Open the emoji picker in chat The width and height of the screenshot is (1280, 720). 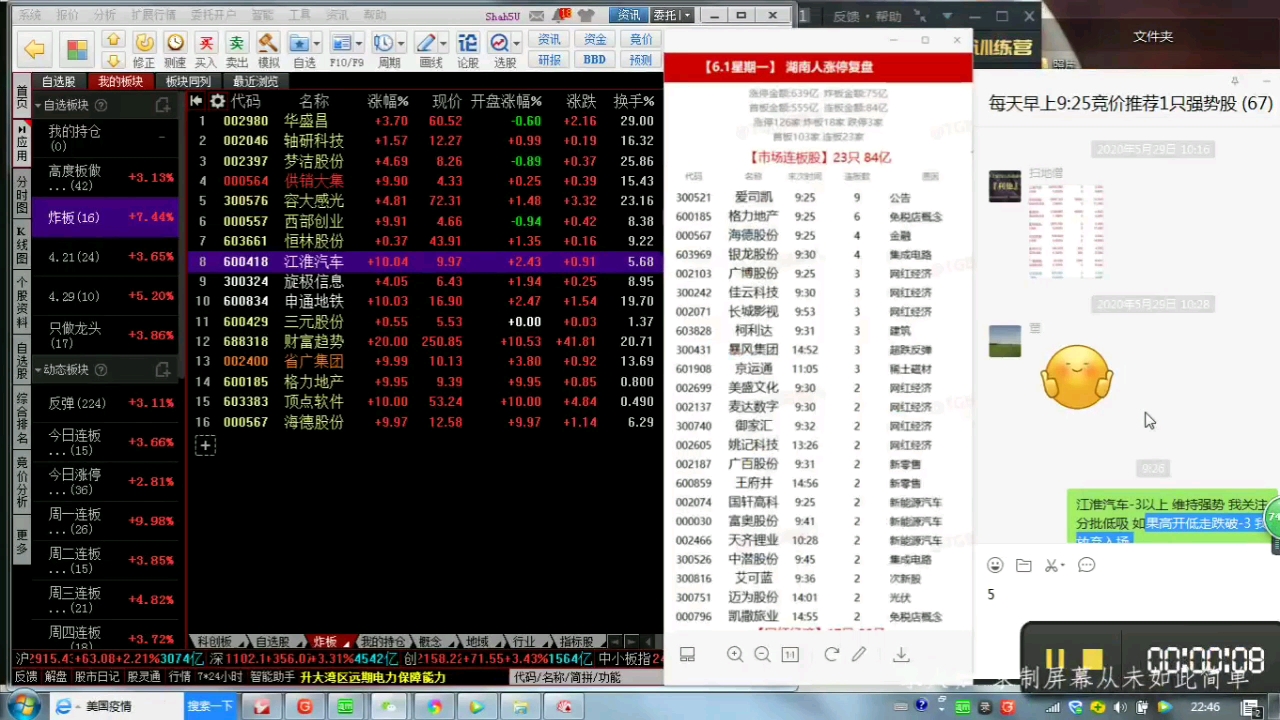click(994, 565)
